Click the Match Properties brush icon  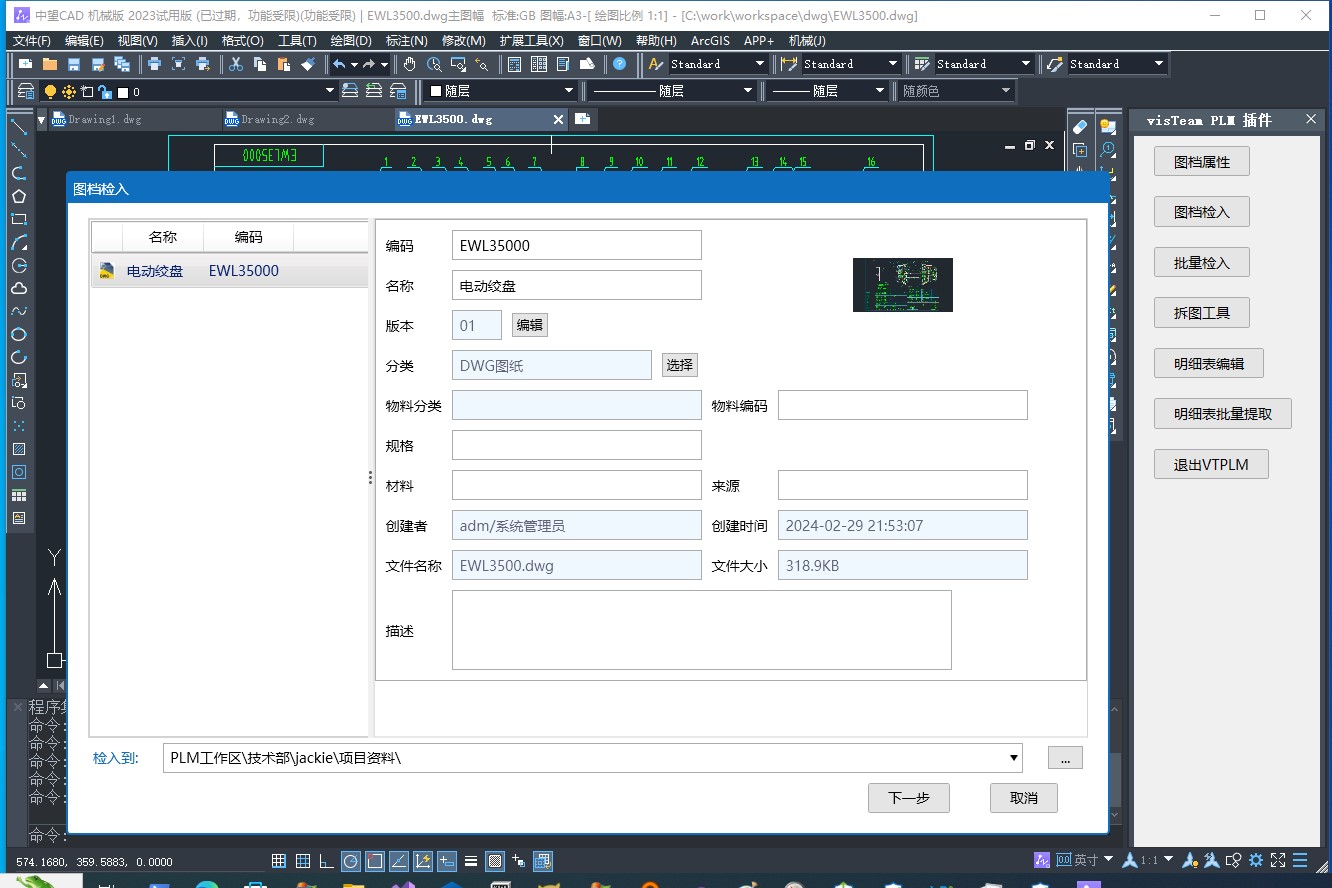pos(308,64)
